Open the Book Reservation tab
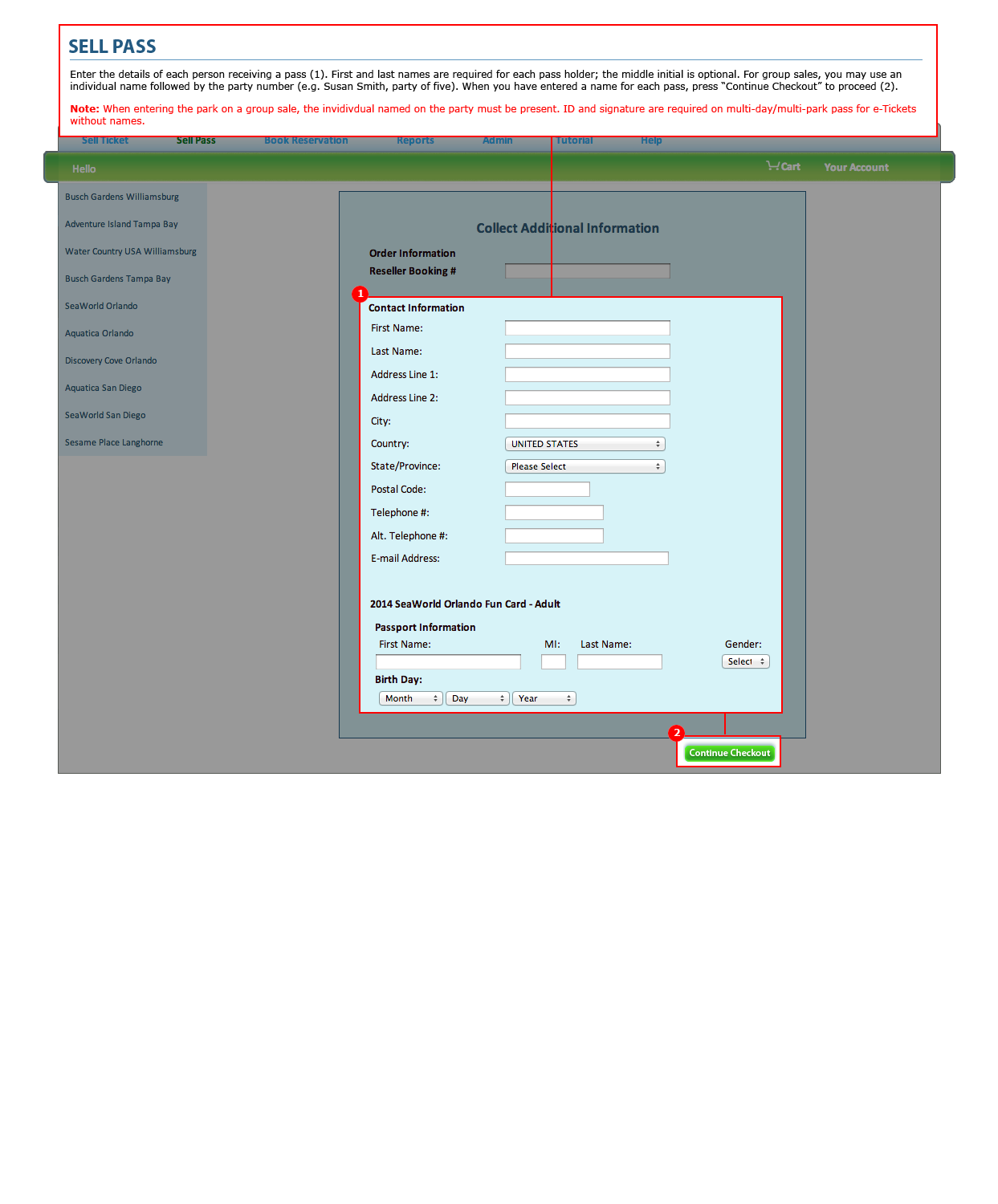Screen dimensions: 998x1204 306,140
